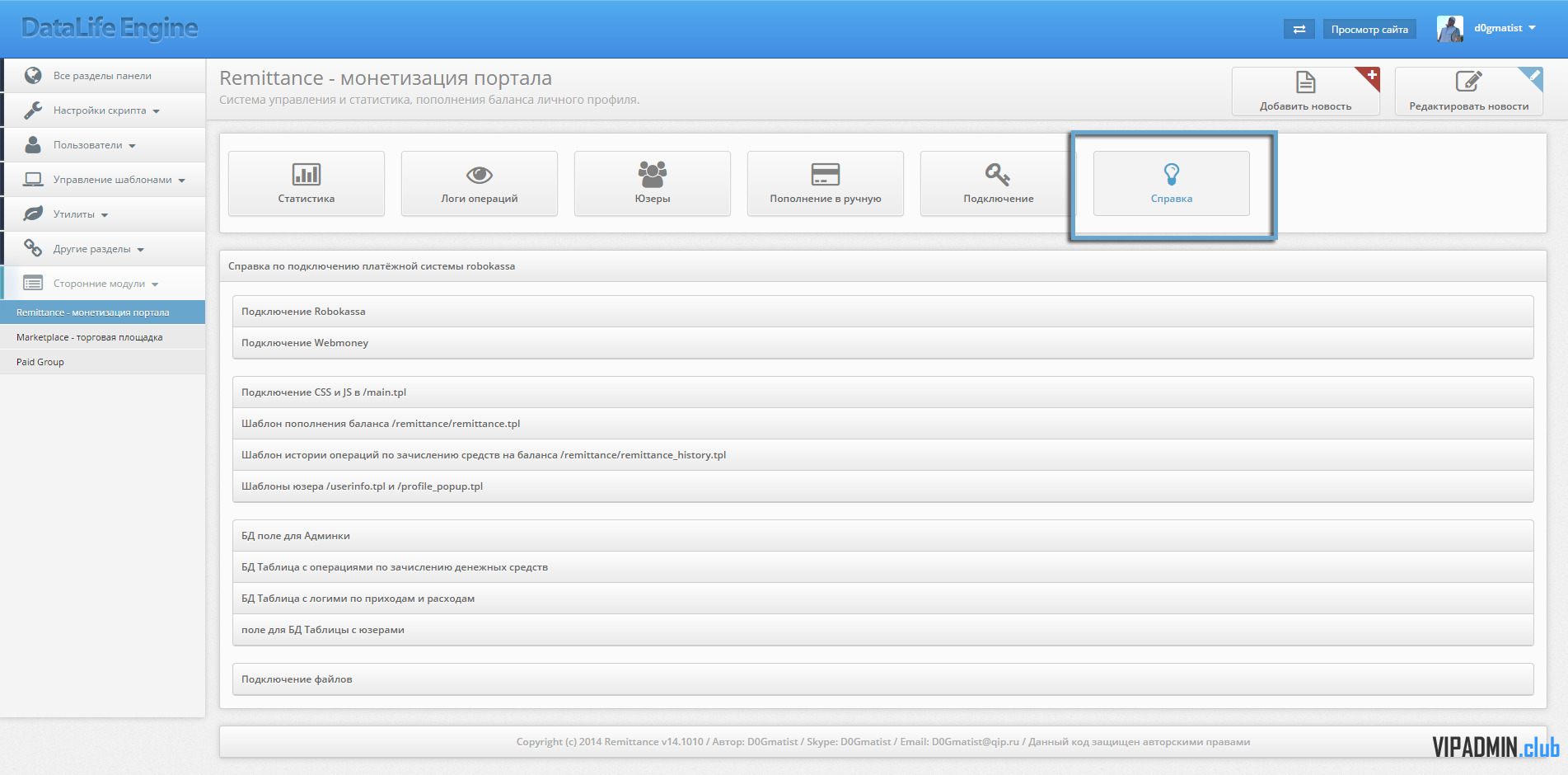
Task: Open Пополнение в ручную credit card tile
Action: point(826,183)
